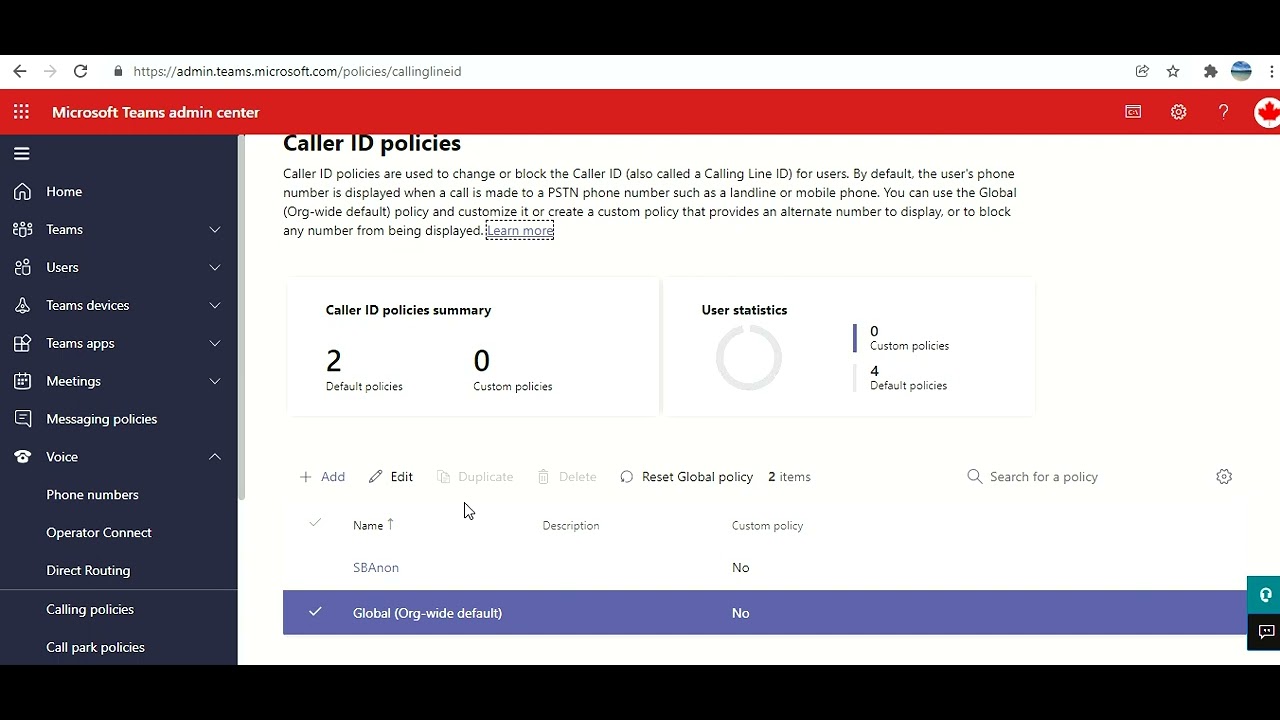Open the account profile avatar

click(1268, 112)
